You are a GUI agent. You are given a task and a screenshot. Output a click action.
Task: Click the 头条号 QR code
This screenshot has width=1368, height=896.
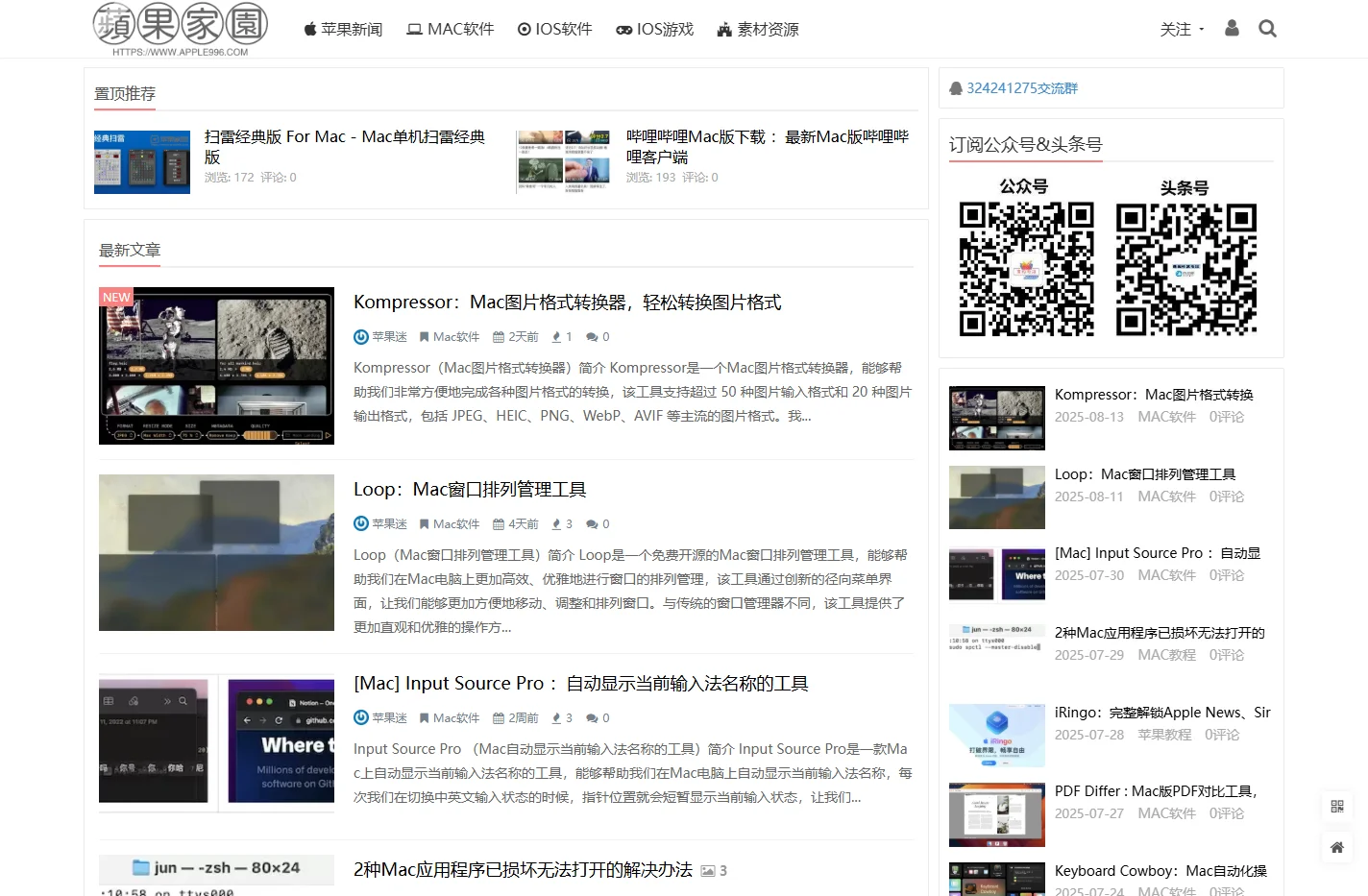click(1186, 269)
